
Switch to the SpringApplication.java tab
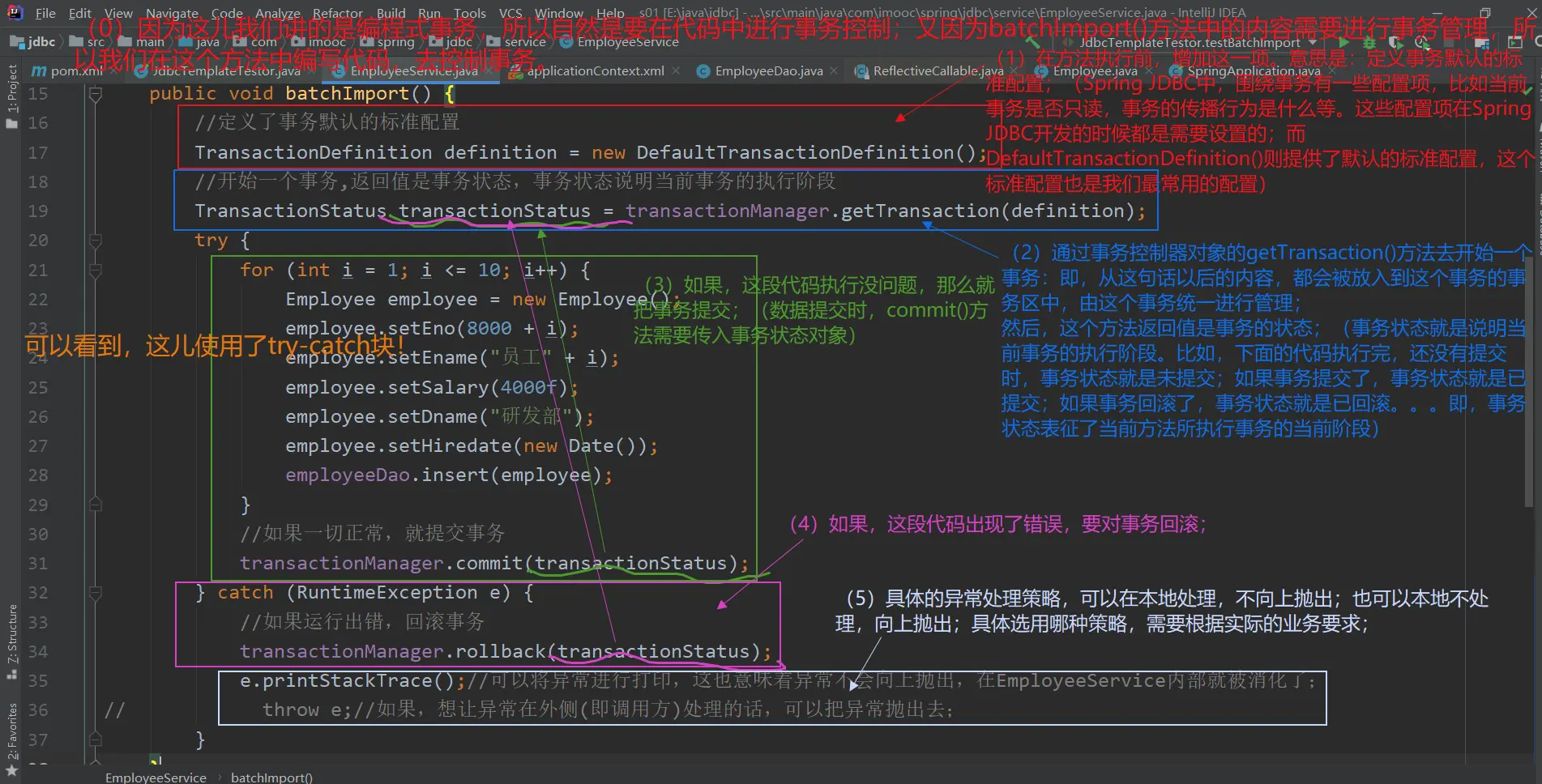[x=1254, y=71]
